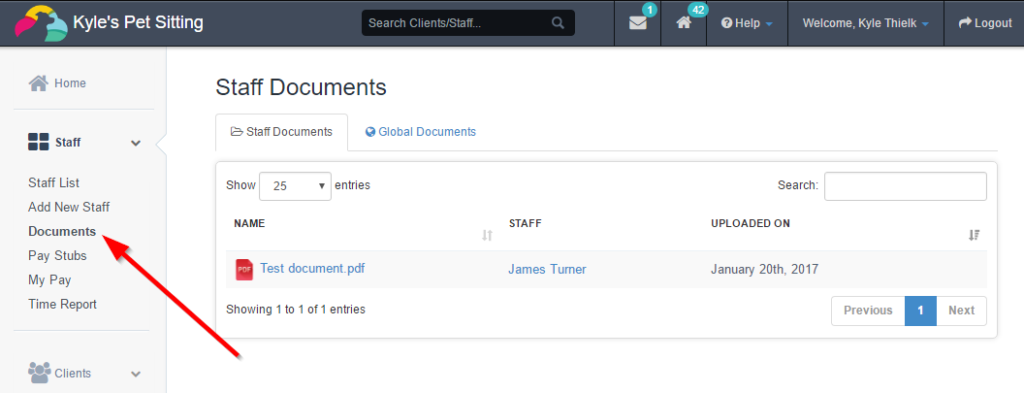
Task: Click the Logout arrow icon
Action: [x=965, y=23]
